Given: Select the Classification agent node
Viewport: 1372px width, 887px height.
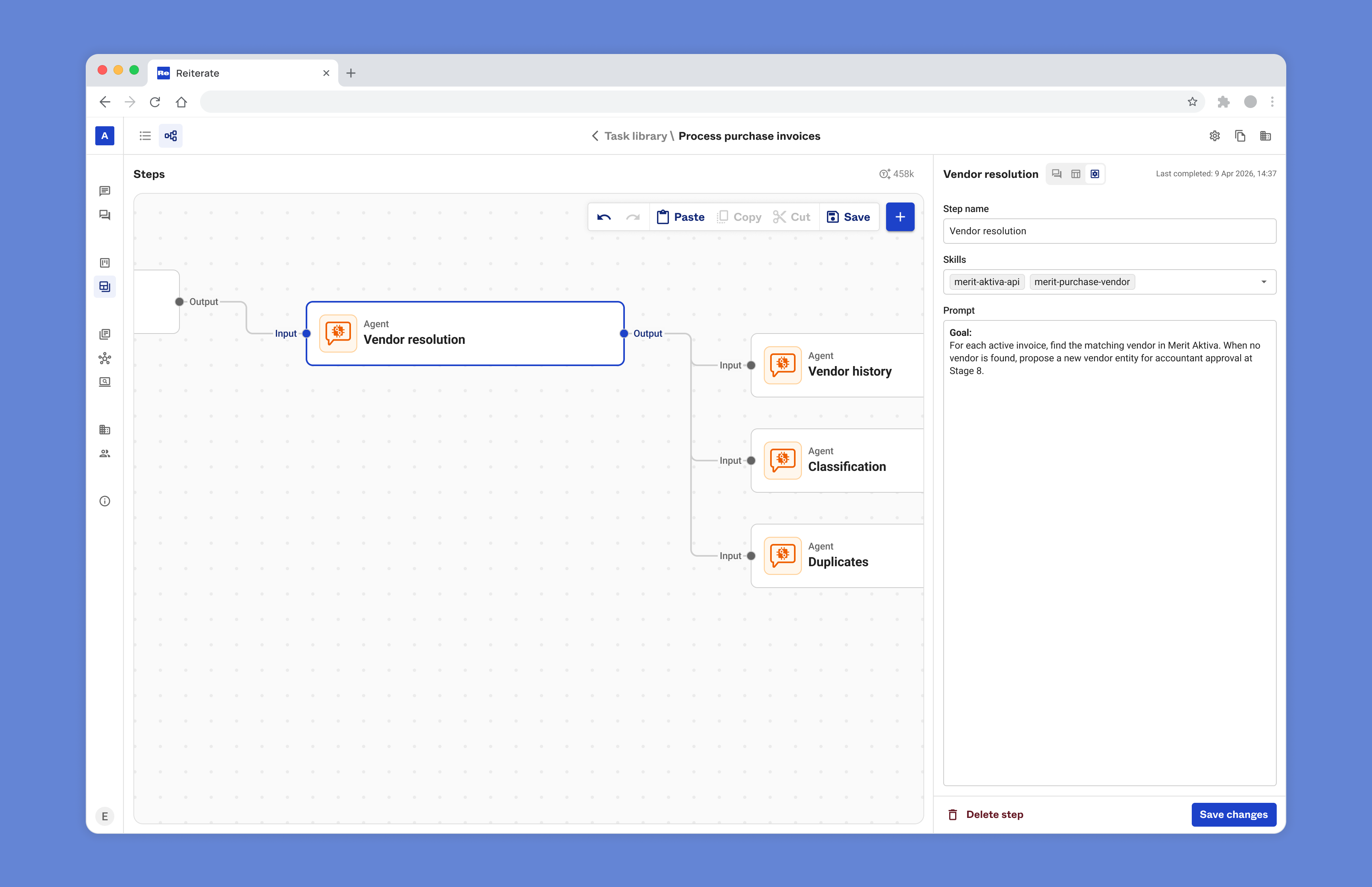Looking at the screenshot, I should [x=837, y=461].
